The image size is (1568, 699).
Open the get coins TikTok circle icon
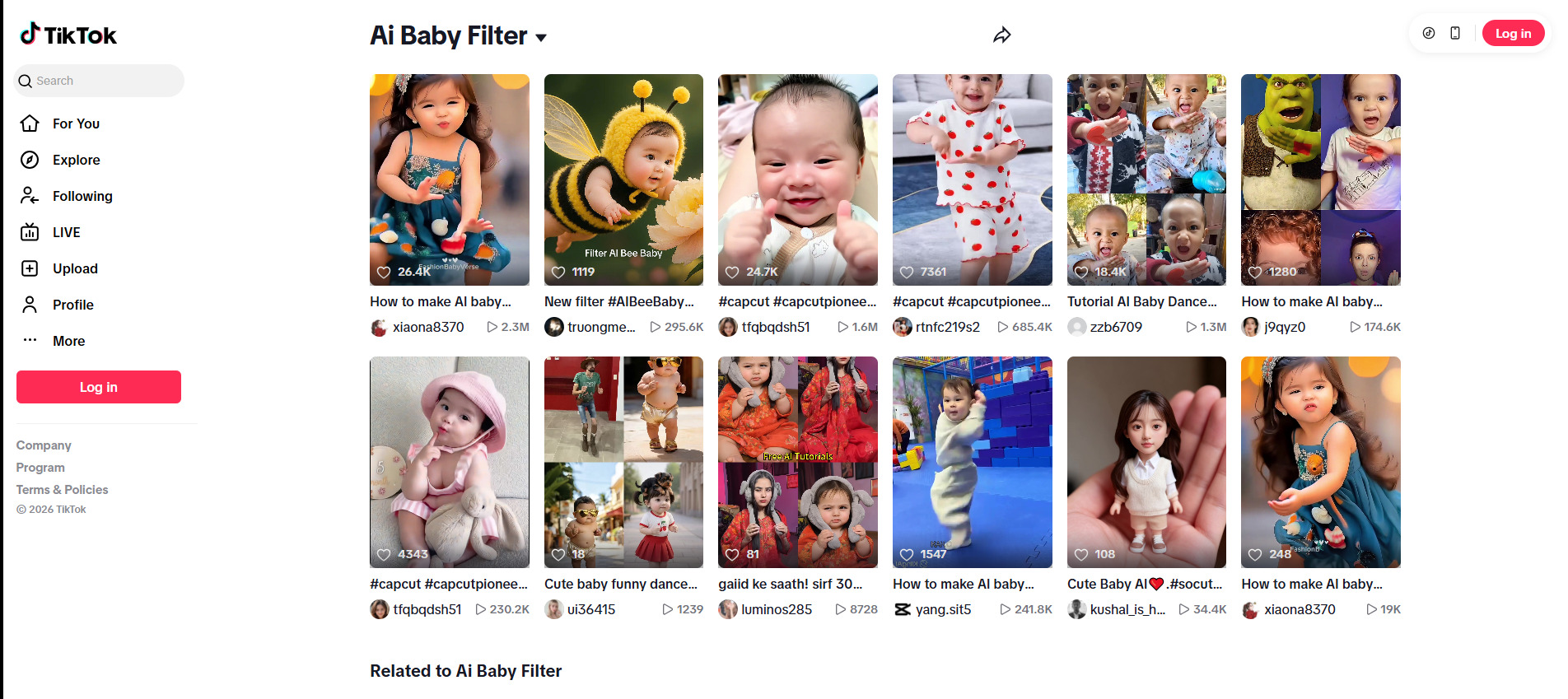pyautogui.click(x=1429, y=33)
